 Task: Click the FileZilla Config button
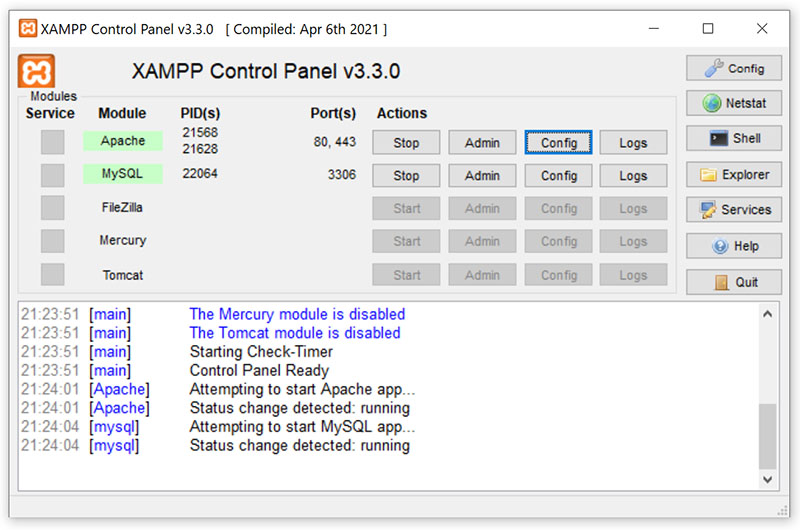pos(559,208)
